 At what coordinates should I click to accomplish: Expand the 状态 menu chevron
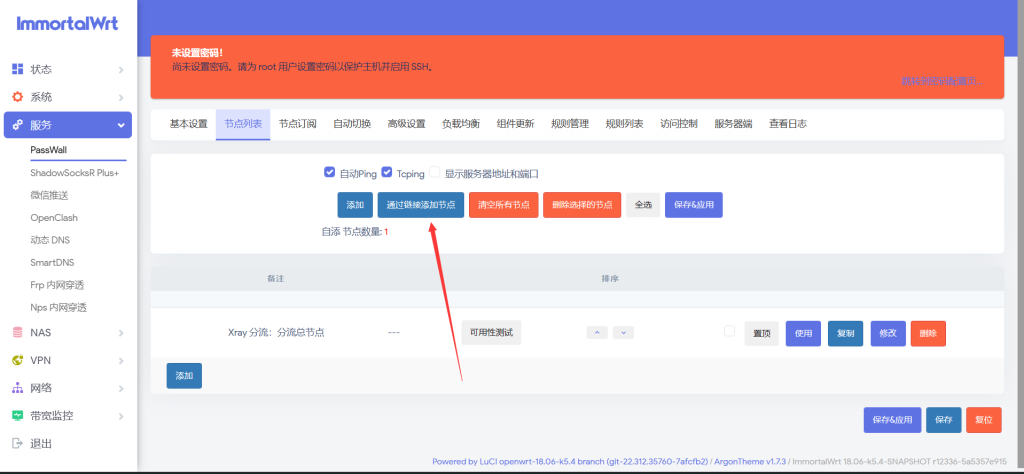121,70
